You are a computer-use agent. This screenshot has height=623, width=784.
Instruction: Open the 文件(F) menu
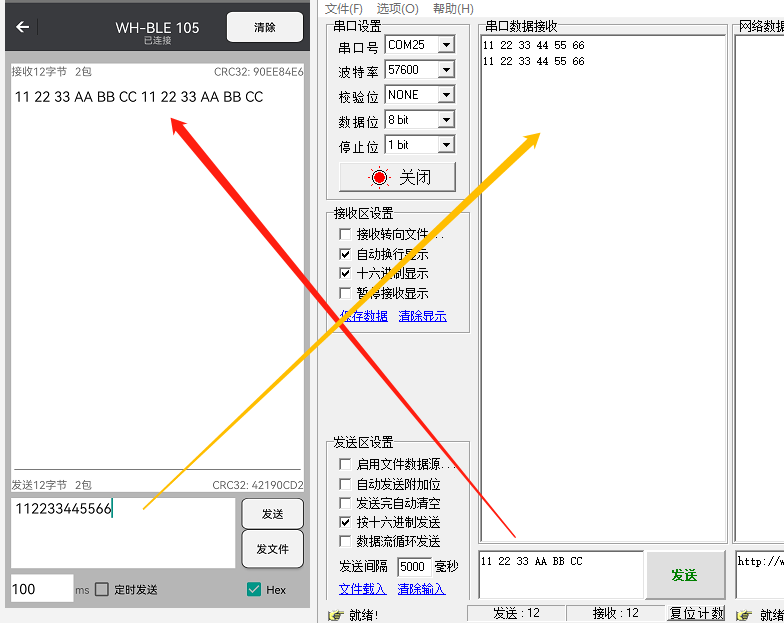click(x=343, y=8)
